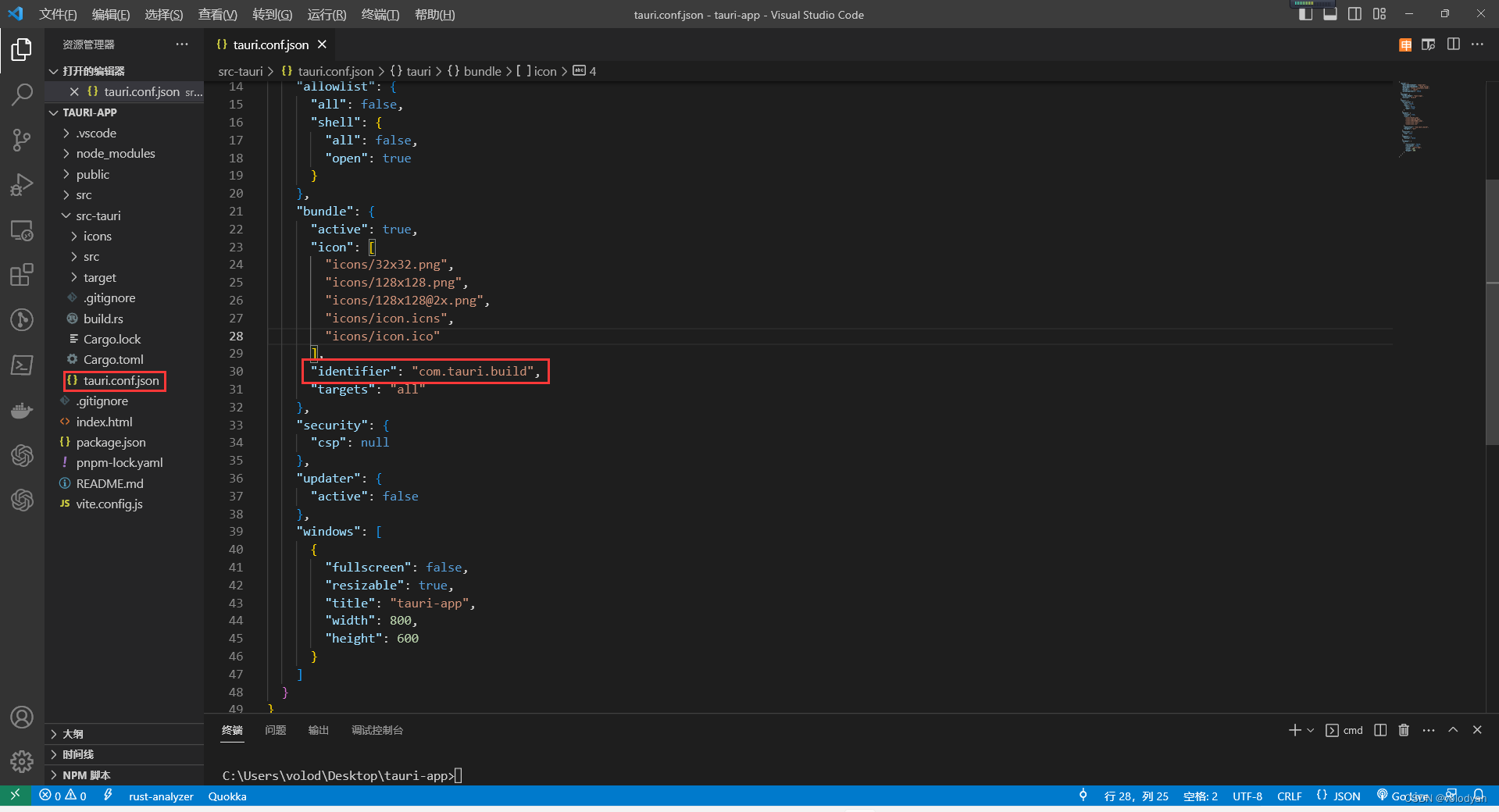Open the Explorer view in activity bar
The image size is (1499, 812).
(x=22, y=50)
